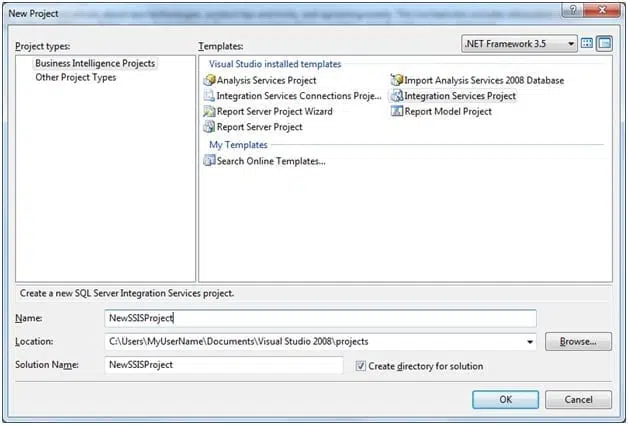628x425 pixels.
Task: Click the OK button
Action: tap(505, 399)
